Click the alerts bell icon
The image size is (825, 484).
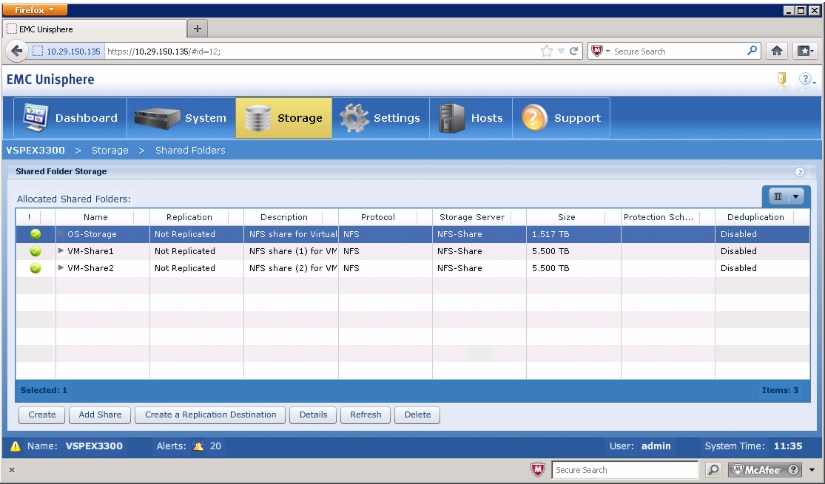(x=198, y=446)
